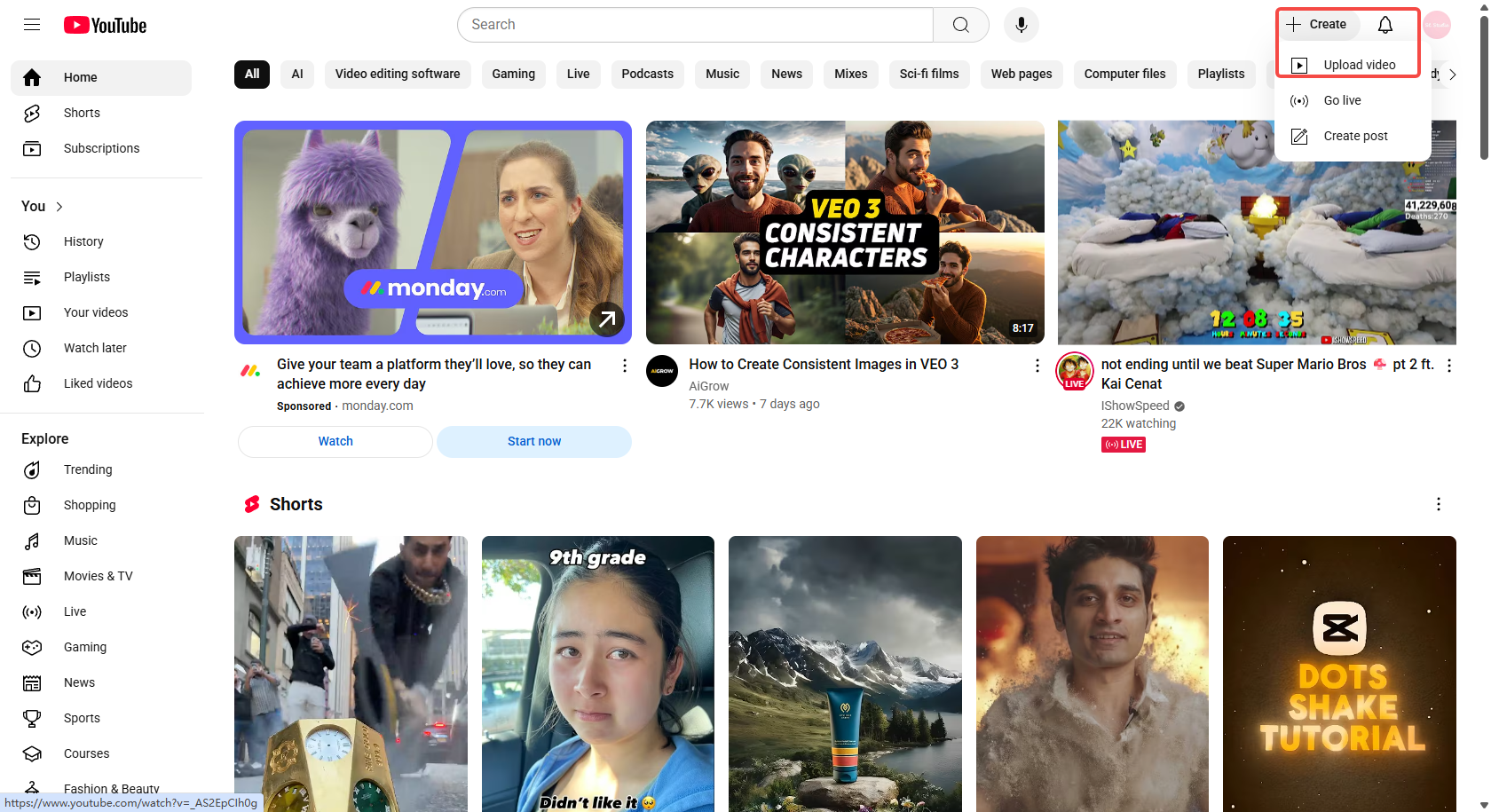Open Subscriptions in sidebar
The width and height of the screenshot is (1491, 812).
click(101, 148)
